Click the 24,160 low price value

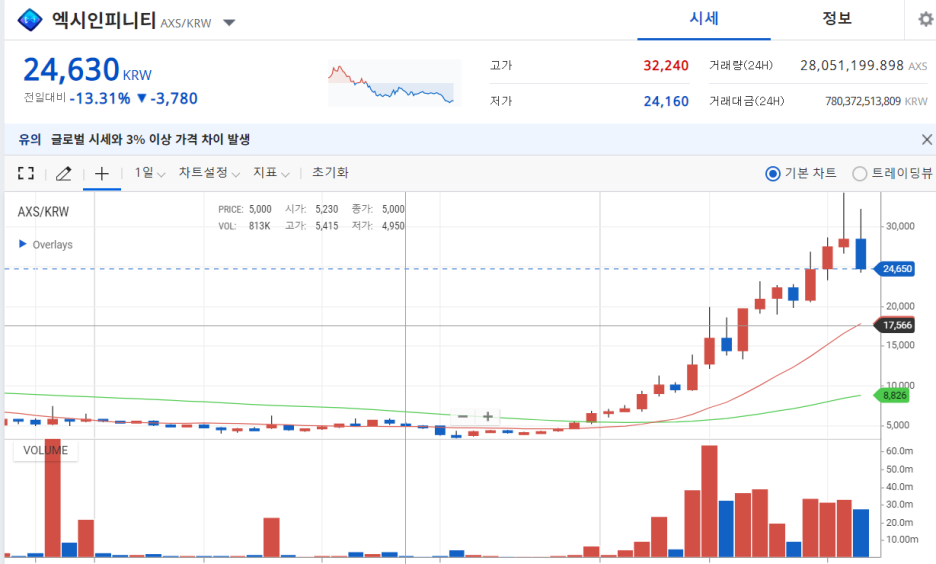[666, 101]
